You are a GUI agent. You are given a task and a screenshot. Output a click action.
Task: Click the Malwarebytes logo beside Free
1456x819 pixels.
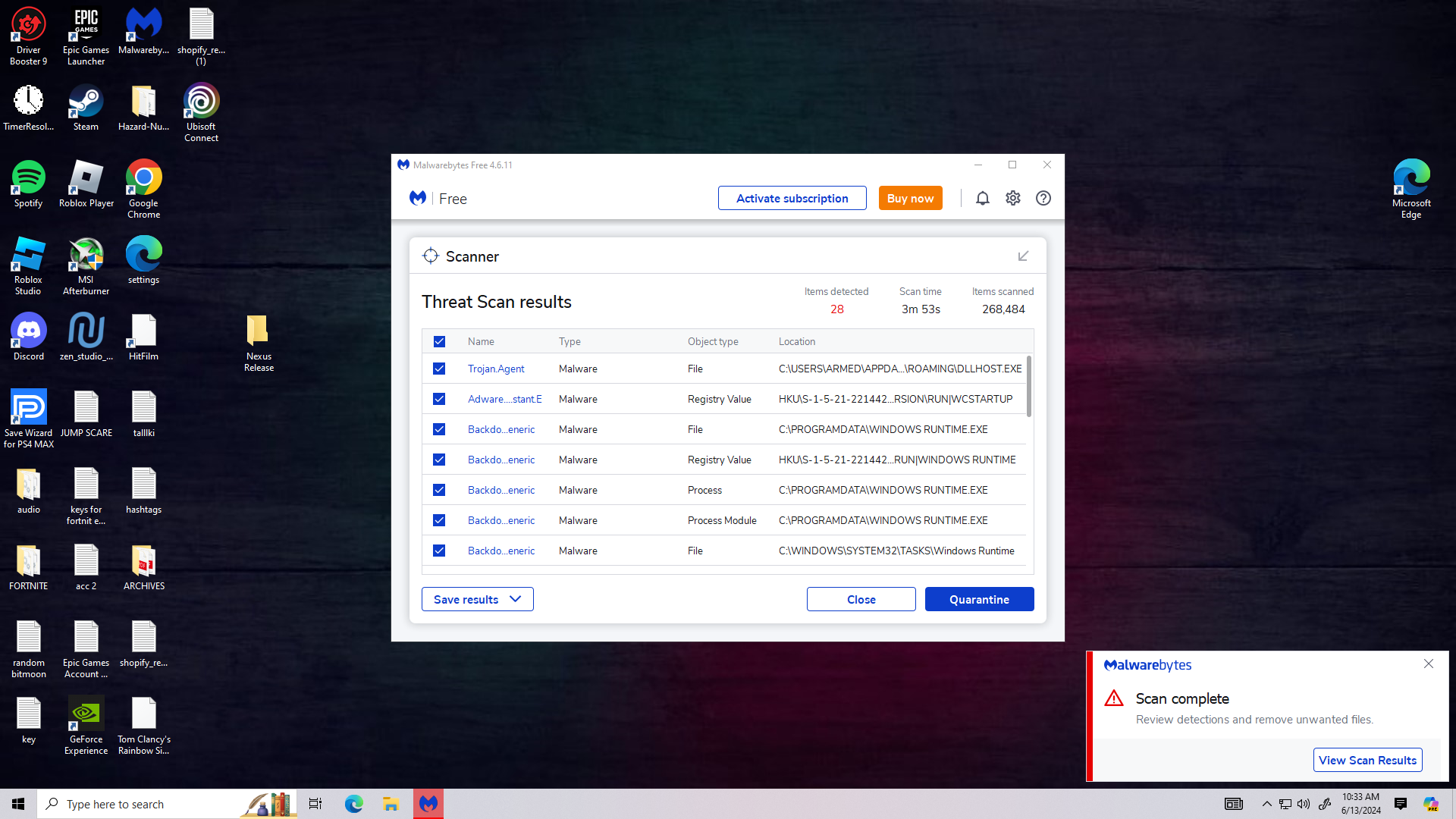(418, 198)
